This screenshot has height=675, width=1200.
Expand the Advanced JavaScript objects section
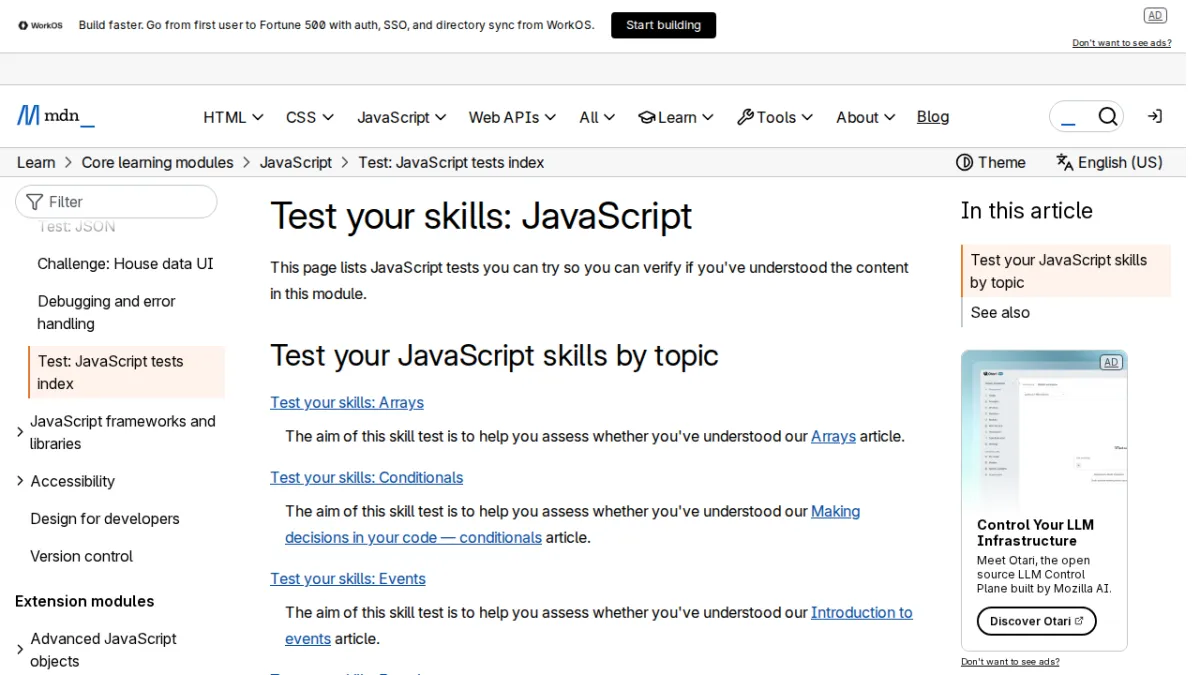point(20,650)
